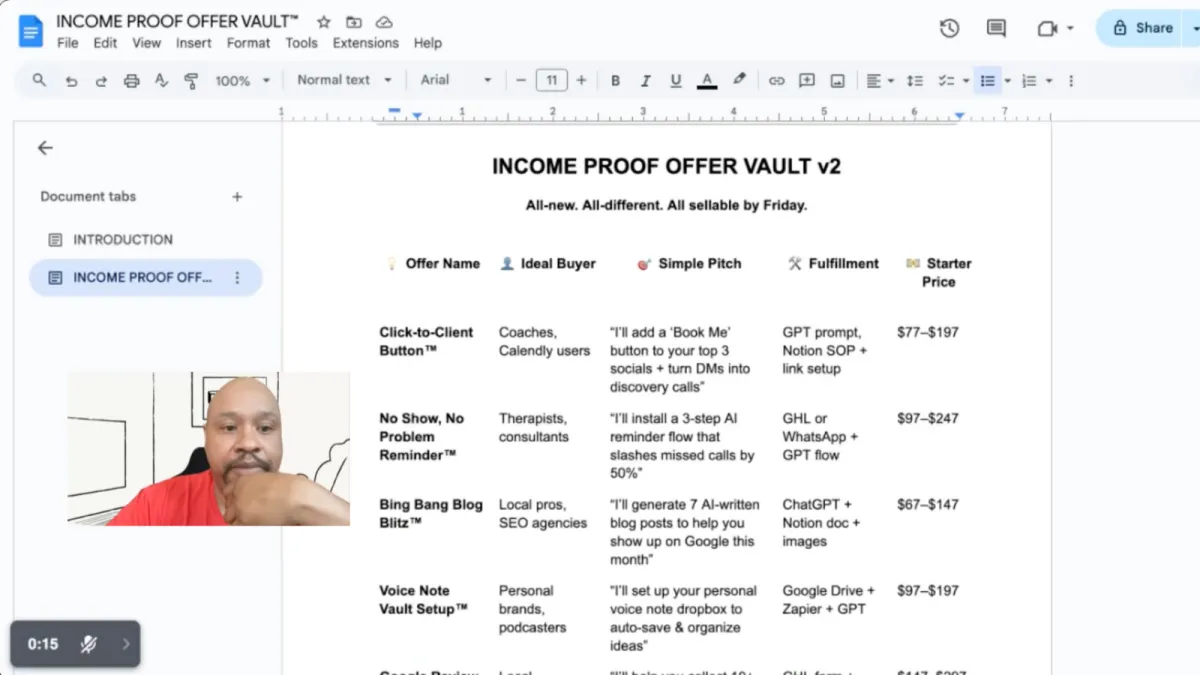
Task: Run spelling and grammar check
Action: point(161,81)
